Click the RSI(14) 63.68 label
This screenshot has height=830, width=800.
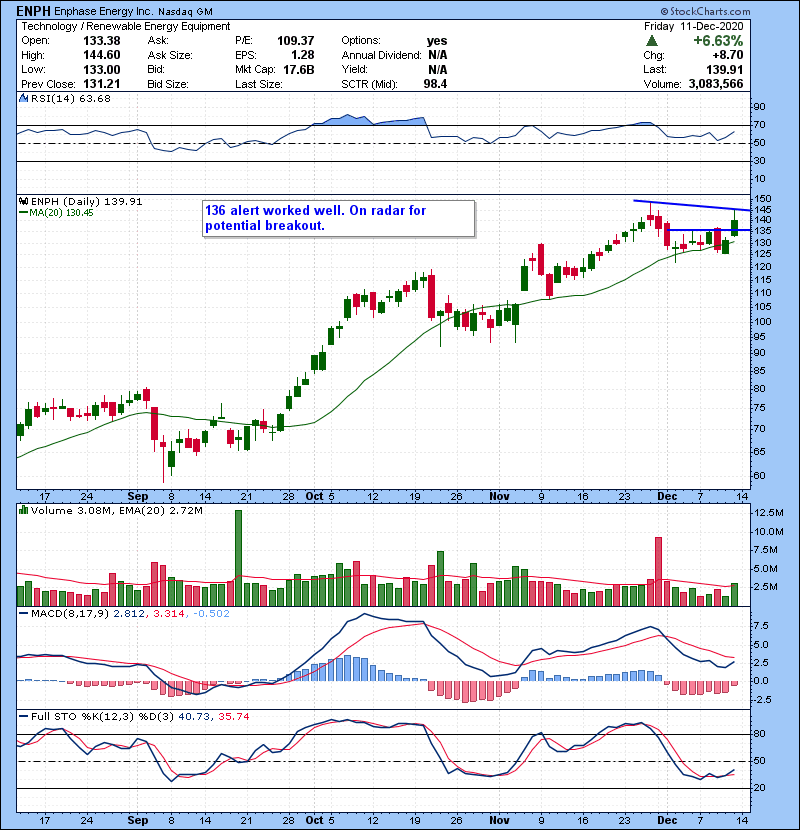[x=71, y=98]
